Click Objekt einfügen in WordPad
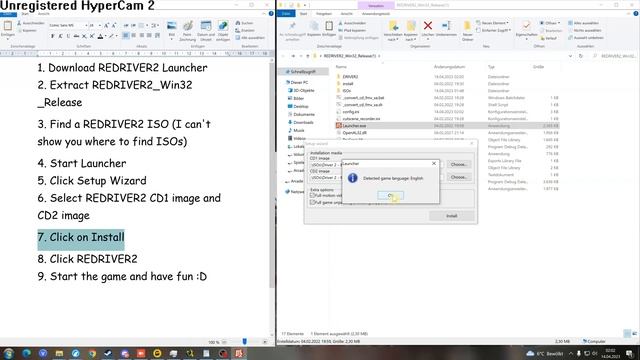This screenshot has height=360, width=640. point(223,31)
